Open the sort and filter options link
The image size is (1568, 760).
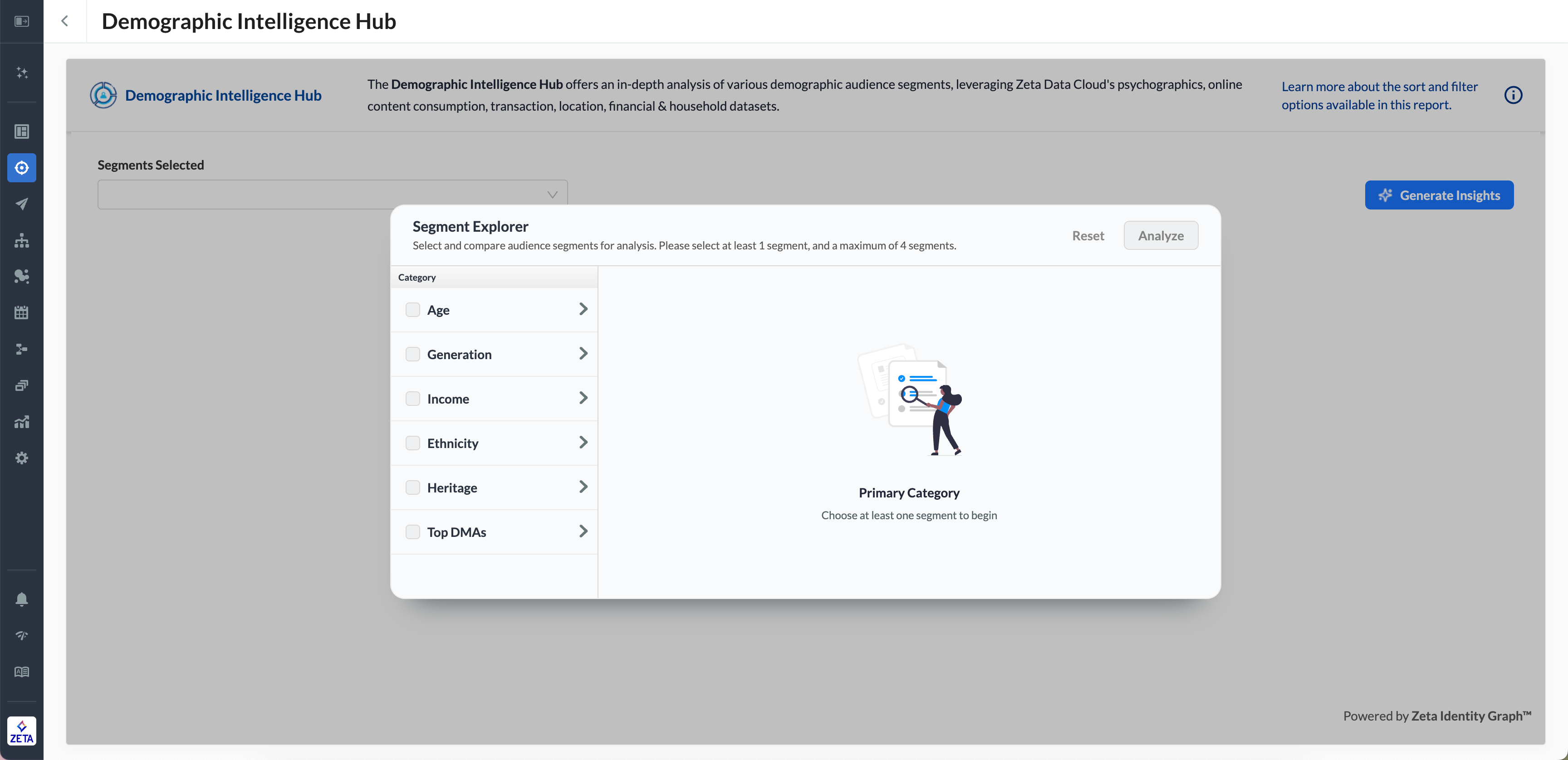pyautogui.click(x=1379, y=96)
